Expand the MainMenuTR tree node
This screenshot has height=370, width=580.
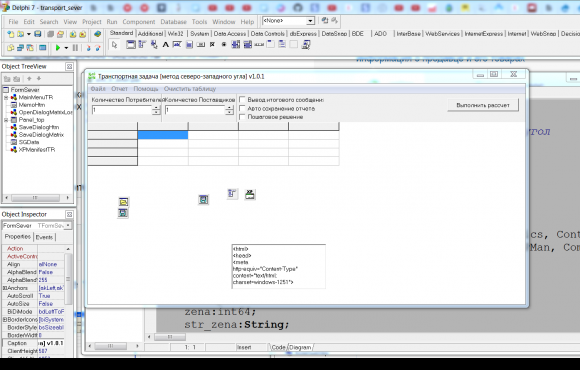[6, 97]
